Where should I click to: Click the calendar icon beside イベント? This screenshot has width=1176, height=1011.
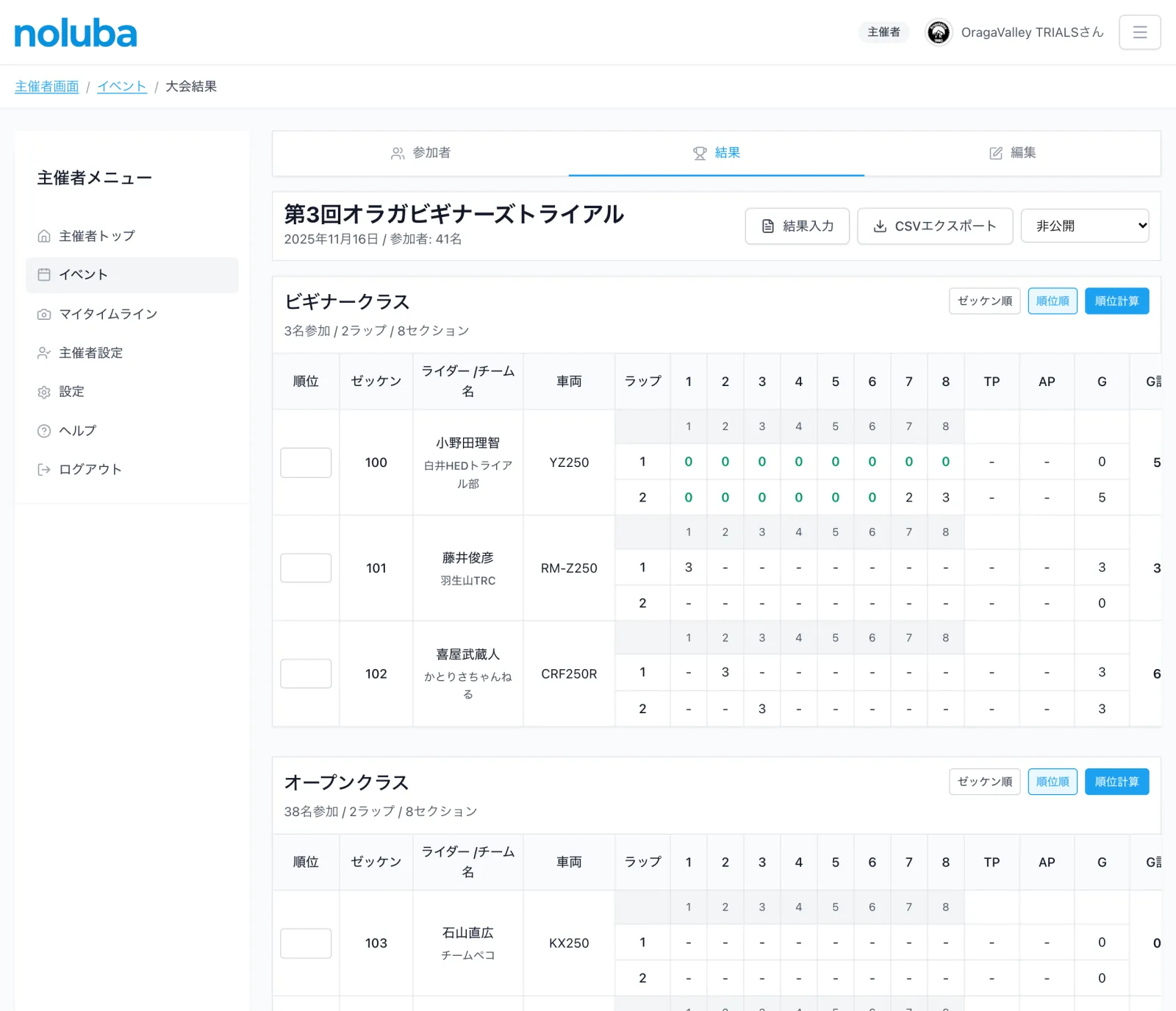tap(44, 275)
